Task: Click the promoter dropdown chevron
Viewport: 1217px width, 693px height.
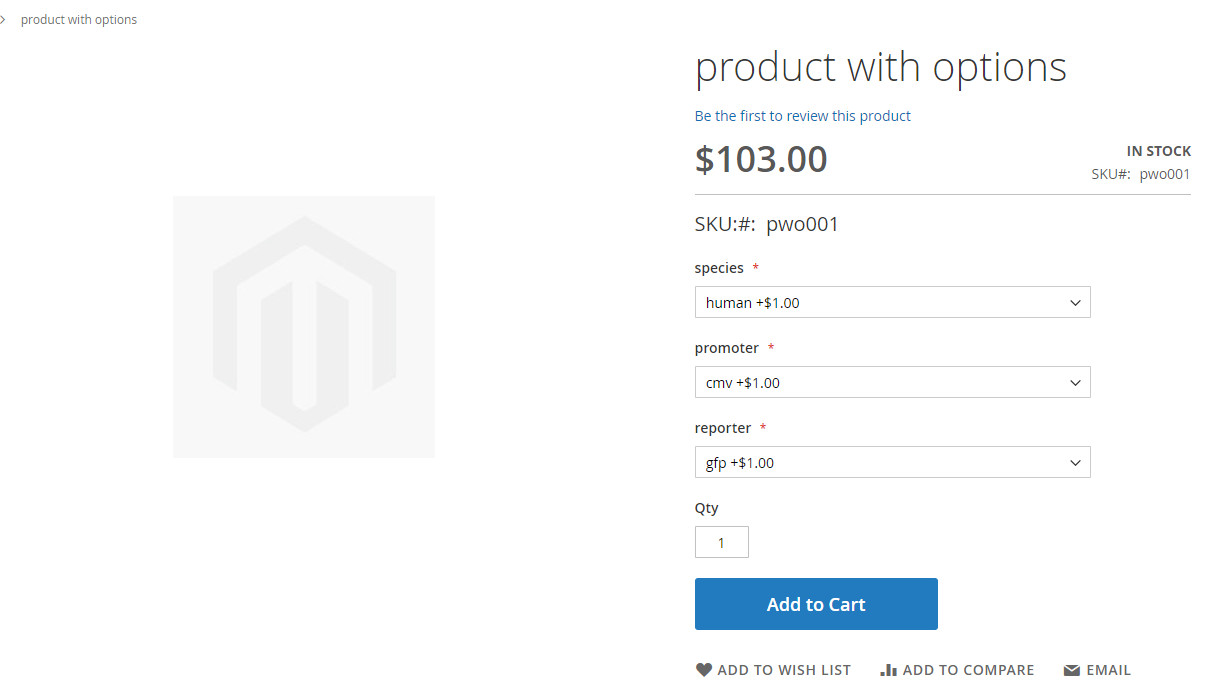Action: pos(1075,382)
